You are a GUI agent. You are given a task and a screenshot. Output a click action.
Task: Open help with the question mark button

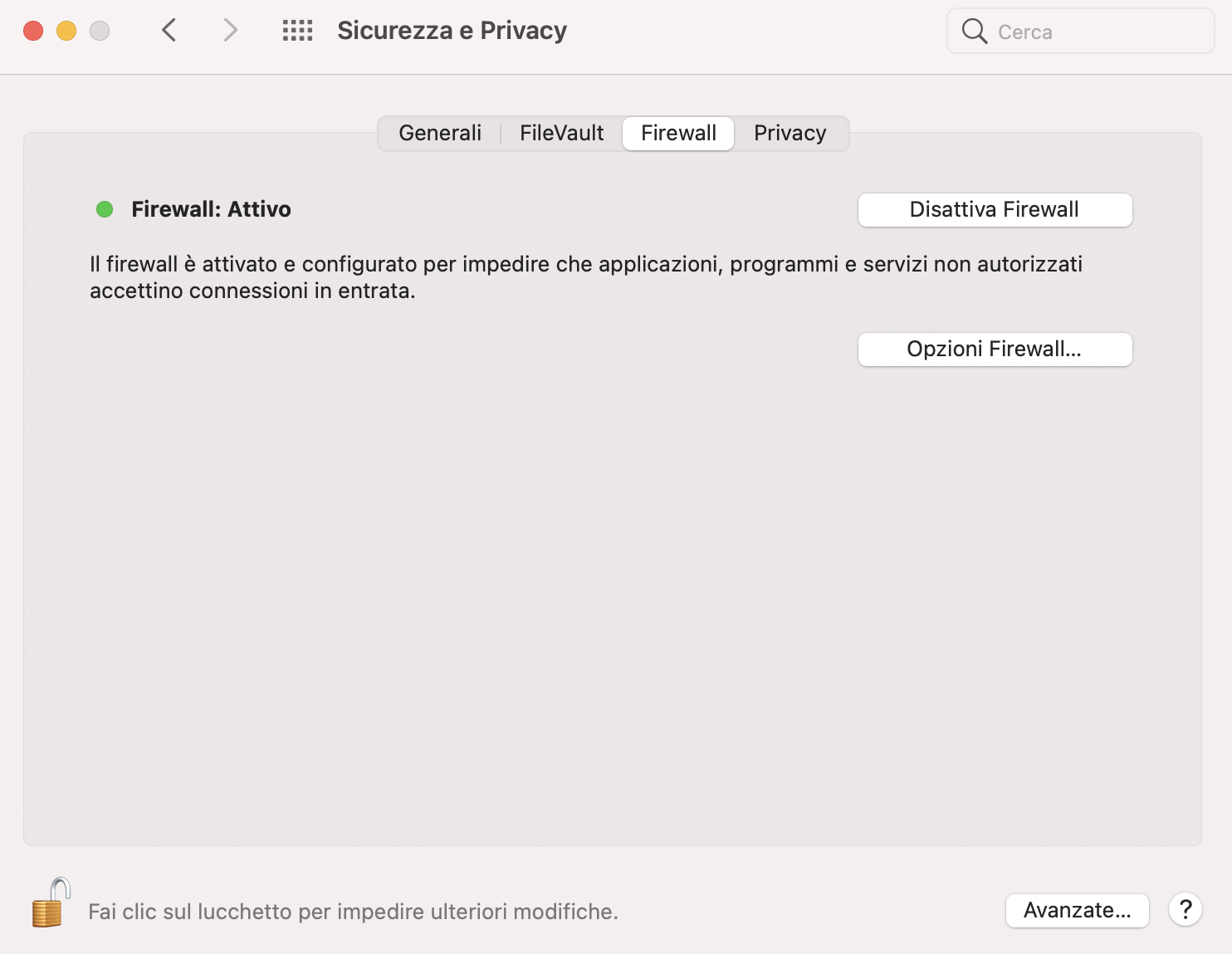pos(1185,910)
